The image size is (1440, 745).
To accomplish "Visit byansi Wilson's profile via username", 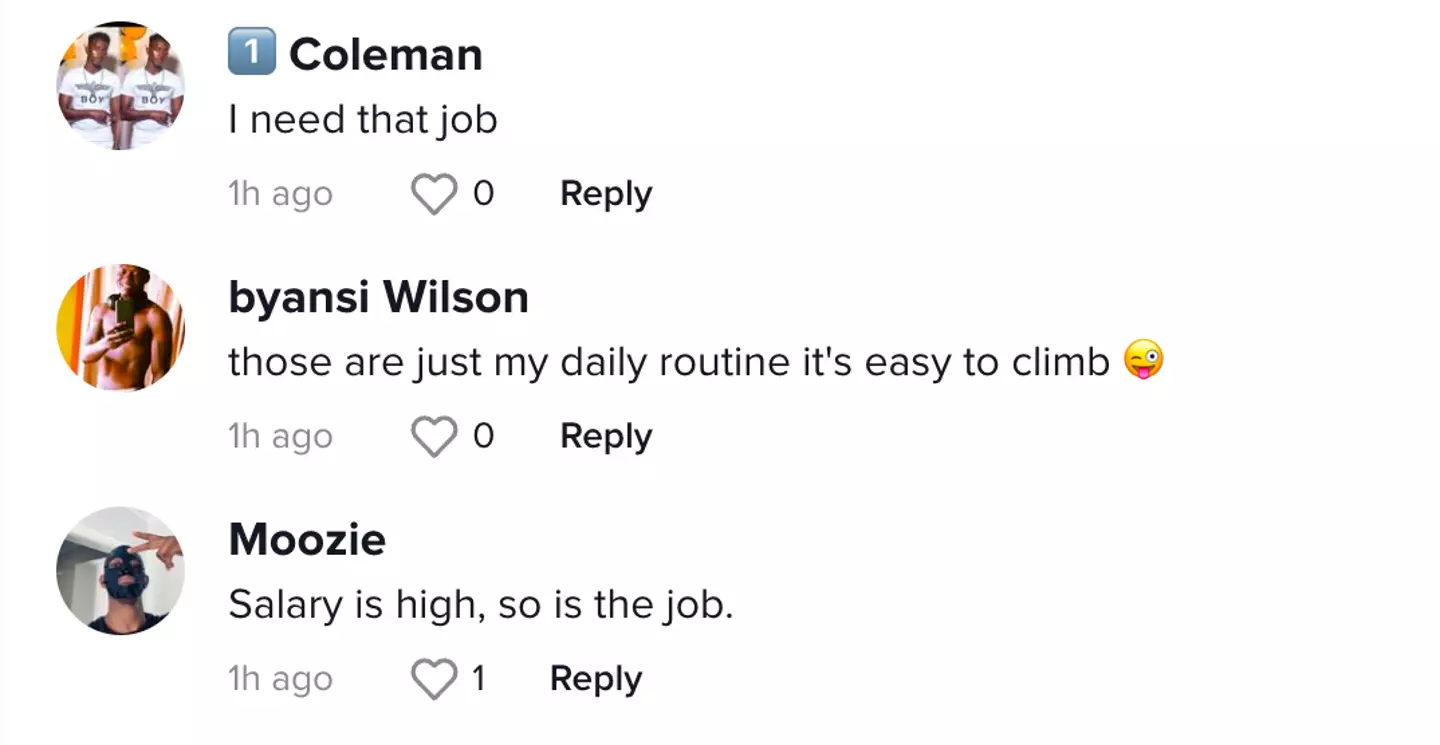I will click(378, 298).
